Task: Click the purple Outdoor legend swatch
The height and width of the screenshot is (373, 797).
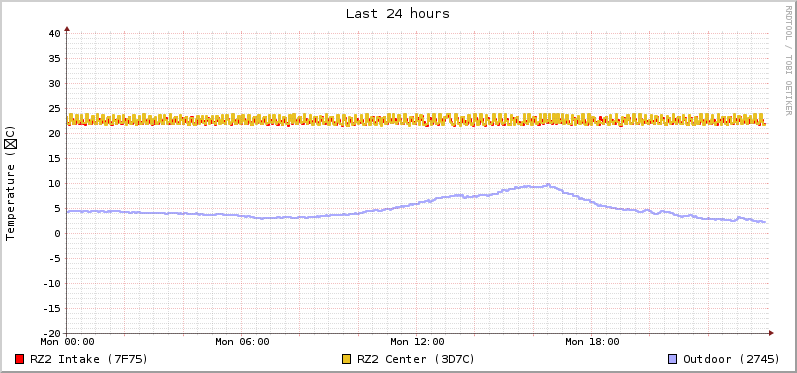Action: [672, 359]
